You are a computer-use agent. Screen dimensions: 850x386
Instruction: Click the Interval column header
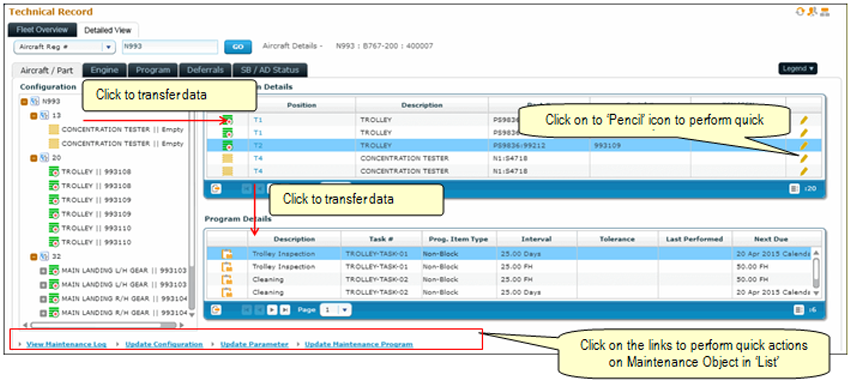pyautogui.click(x=536, y=239)
